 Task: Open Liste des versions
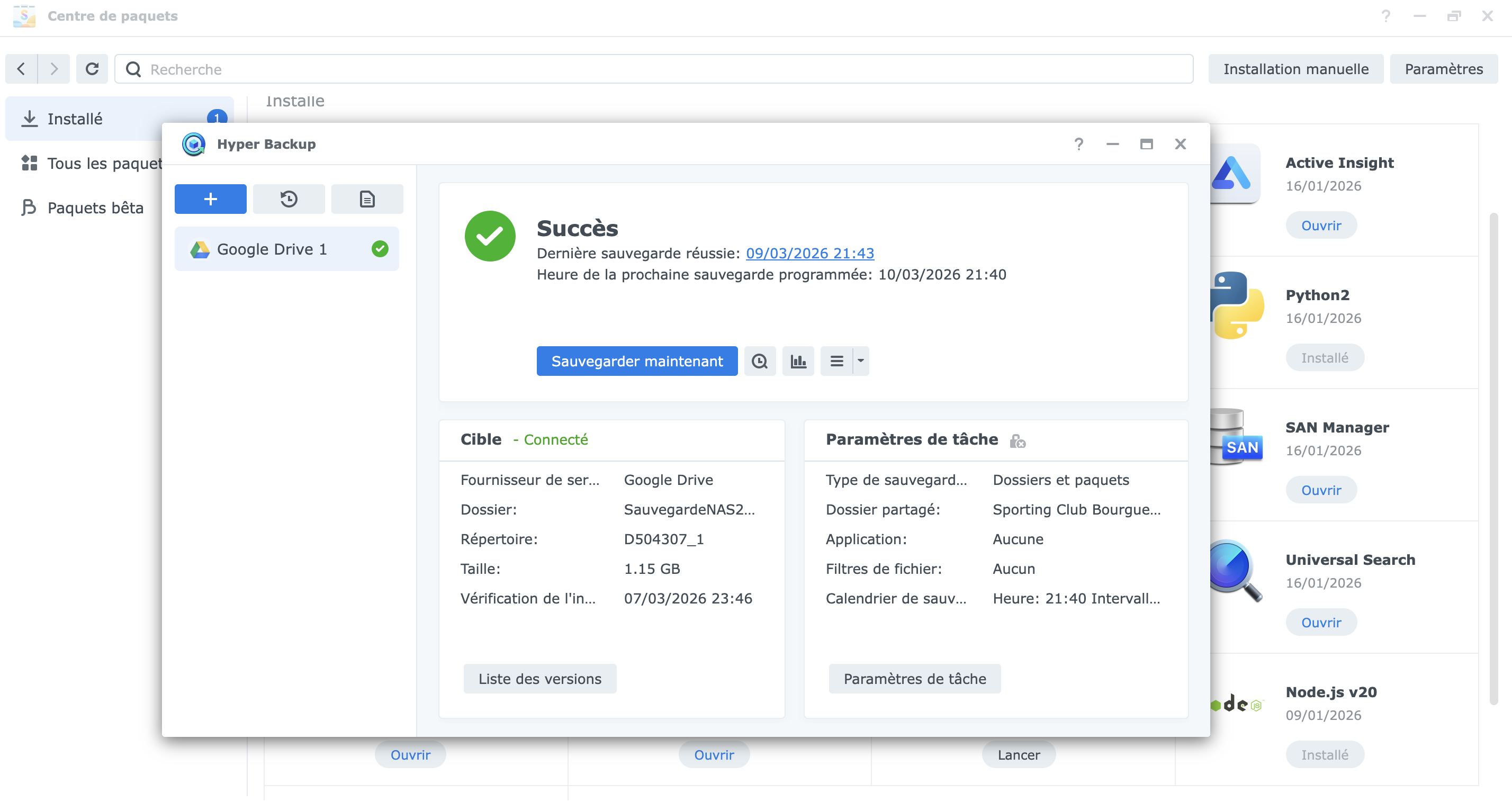click(x=539, y=678)
